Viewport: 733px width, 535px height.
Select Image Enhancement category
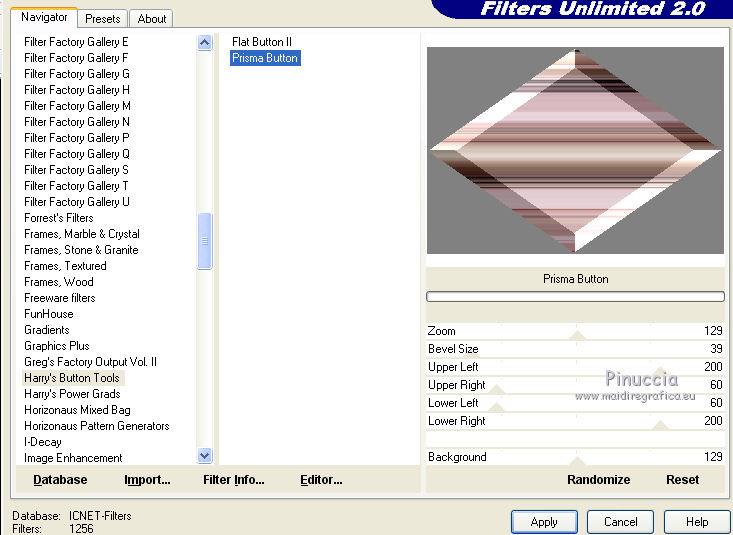tap(73, 458)
